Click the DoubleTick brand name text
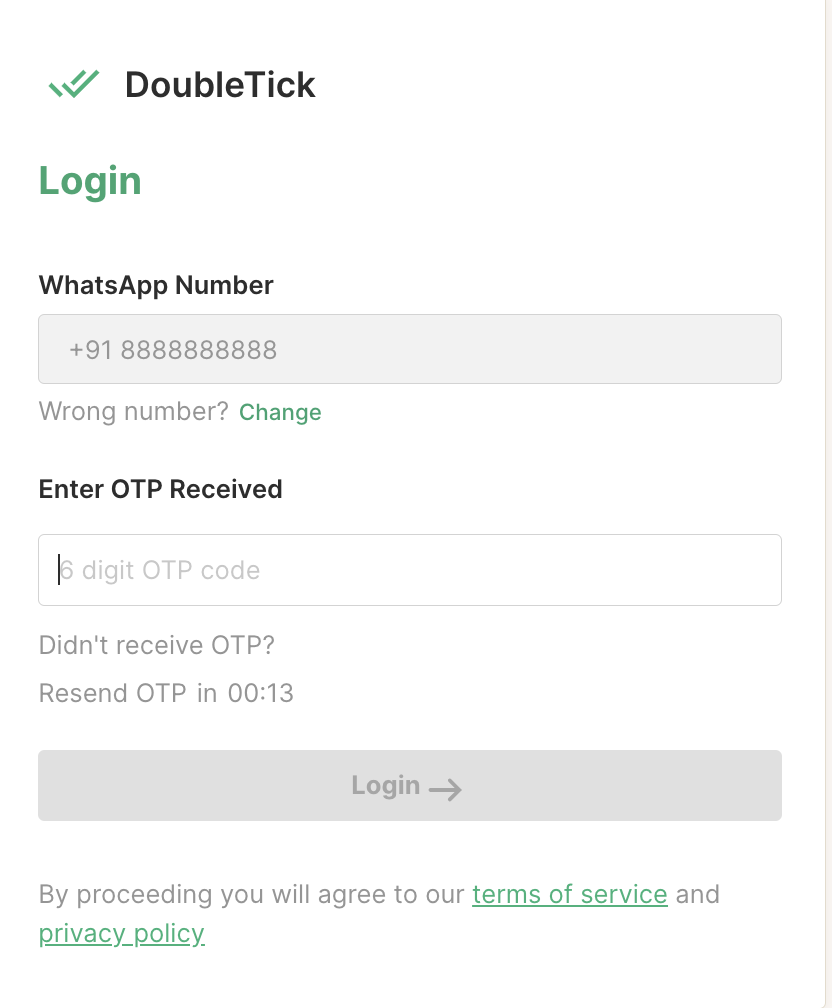Image resolution: width=832 pixels, height=1008 pixels. point(220,85)
